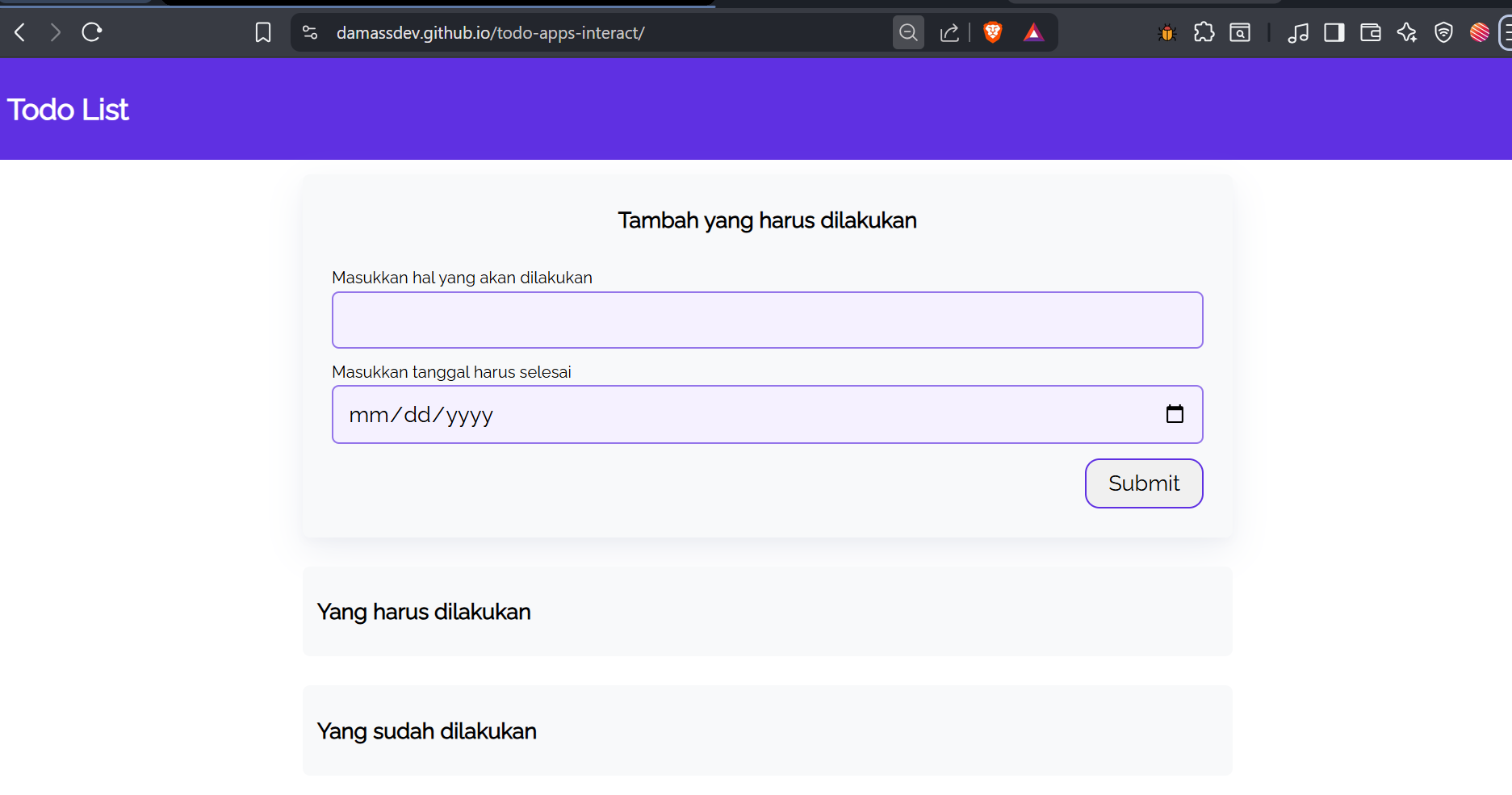Open the music playlist icon

(x=1298, y=32)
